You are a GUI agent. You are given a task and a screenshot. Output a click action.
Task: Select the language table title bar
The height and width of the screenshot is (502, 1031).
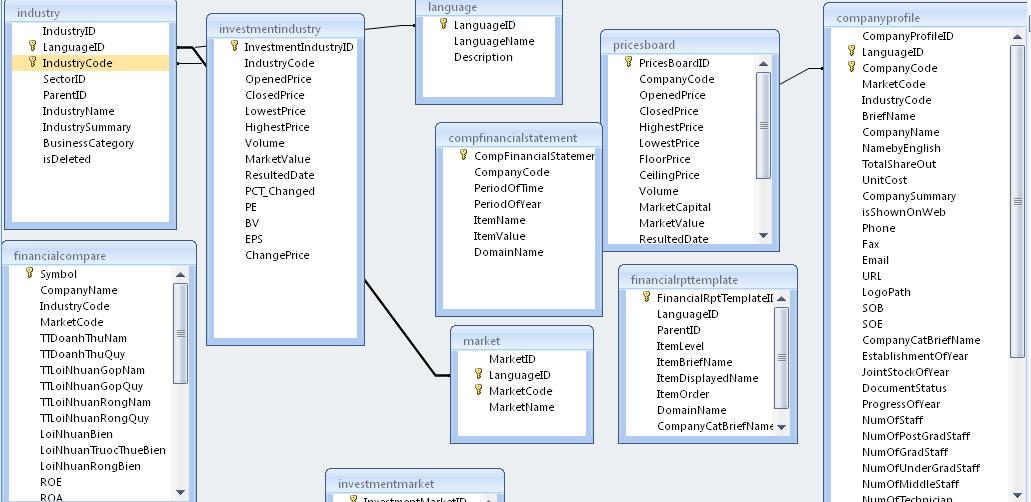click(489, 7)
